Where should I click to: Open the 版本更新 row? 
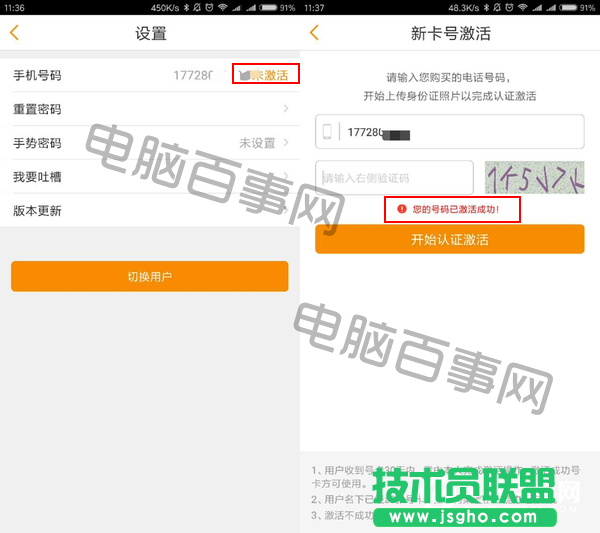150,210
